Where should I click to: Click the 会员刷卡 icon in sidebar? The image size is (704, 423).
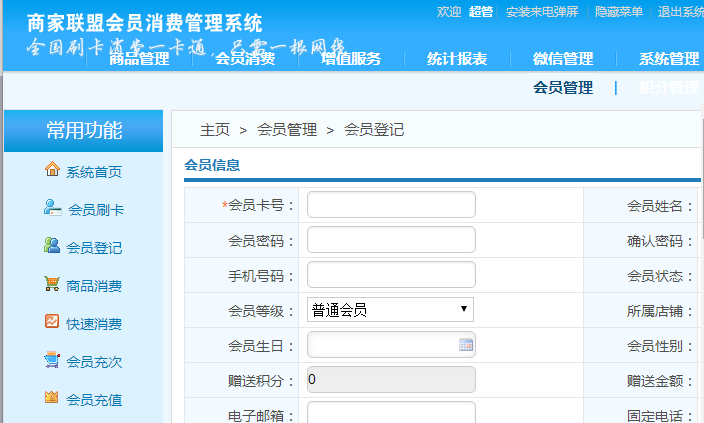click(52, 208)
